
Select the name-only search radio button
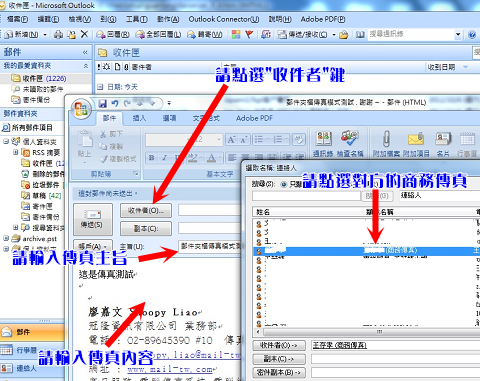click(x=284, y=184)
